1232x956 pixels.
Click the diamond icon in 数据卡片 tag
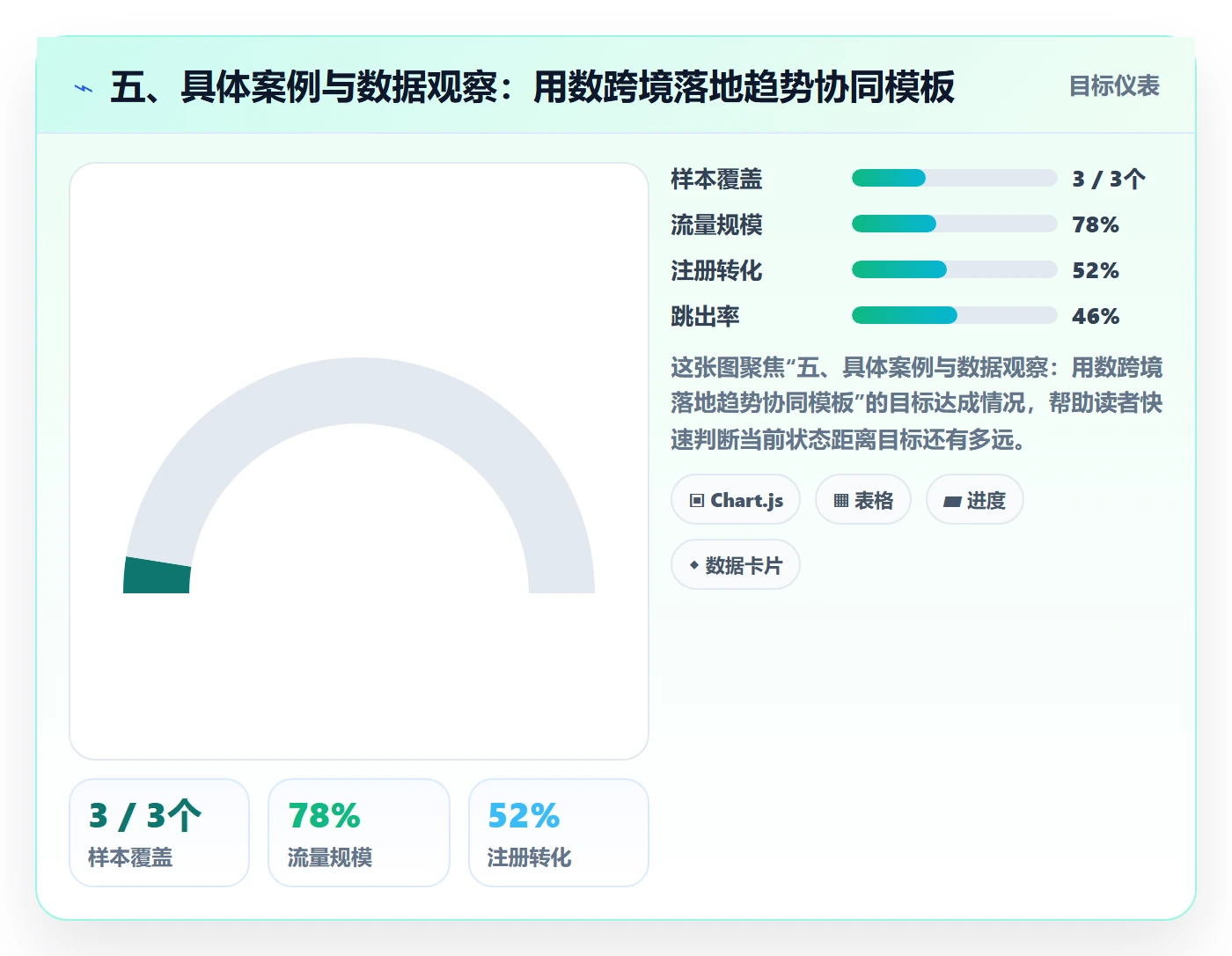(x=694, y=565)
